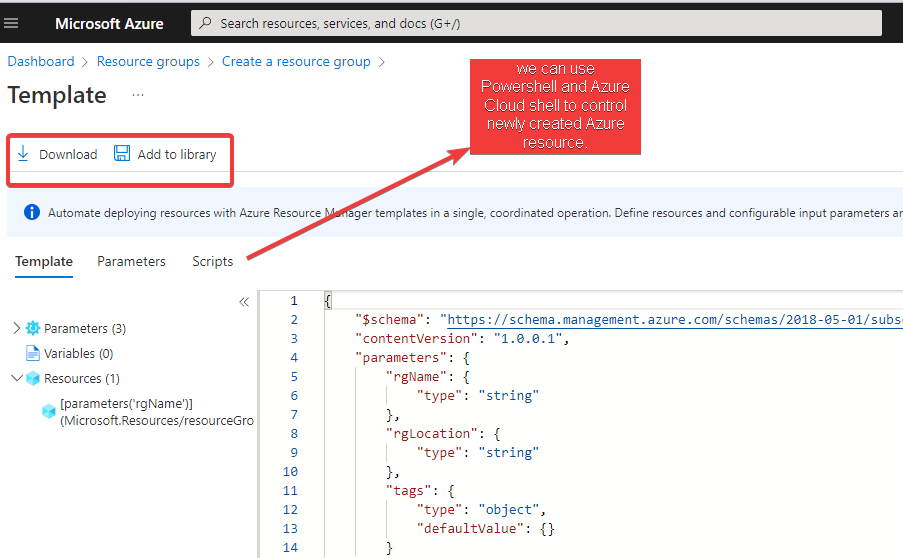Click the "tags" key on line 11
The width and height of the screenshot is (903, 558).
(408, 491)
